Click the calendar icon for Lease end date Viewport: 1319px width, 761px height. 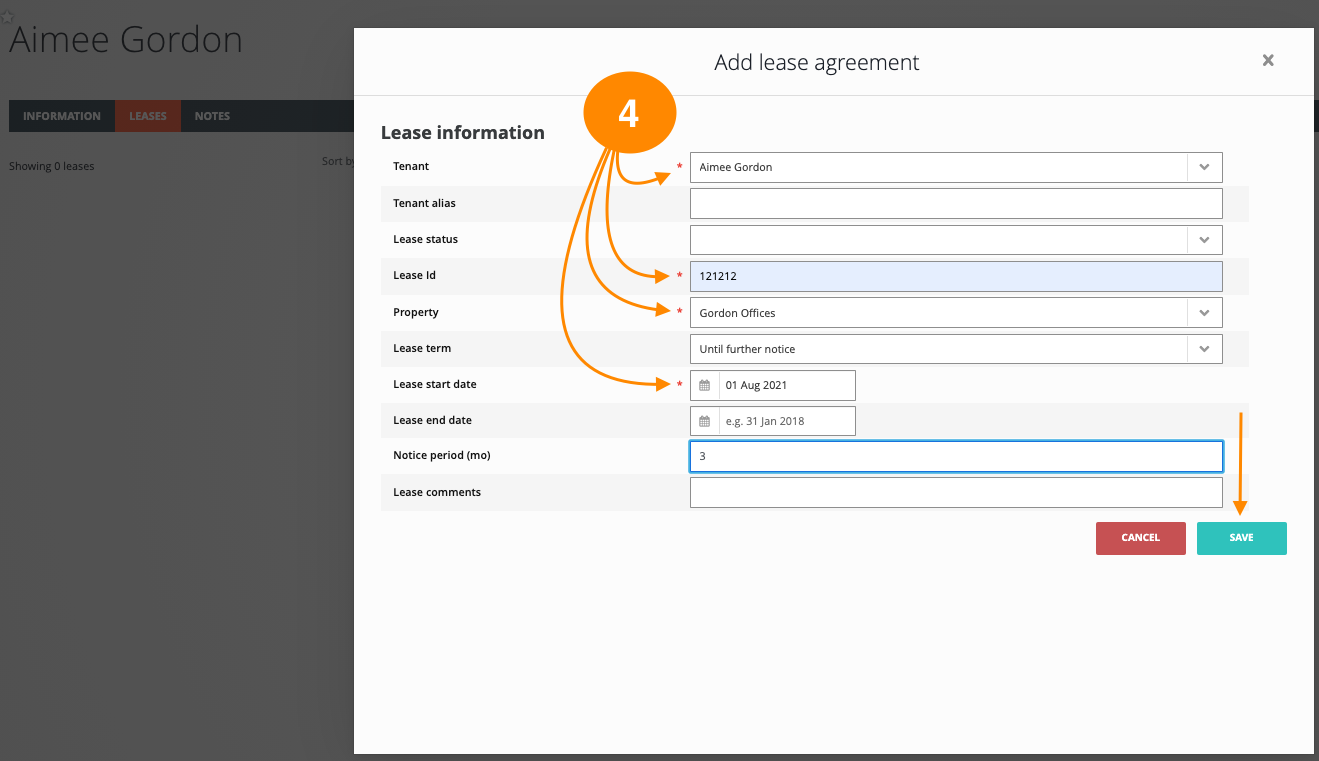click(x=704, y=421)
